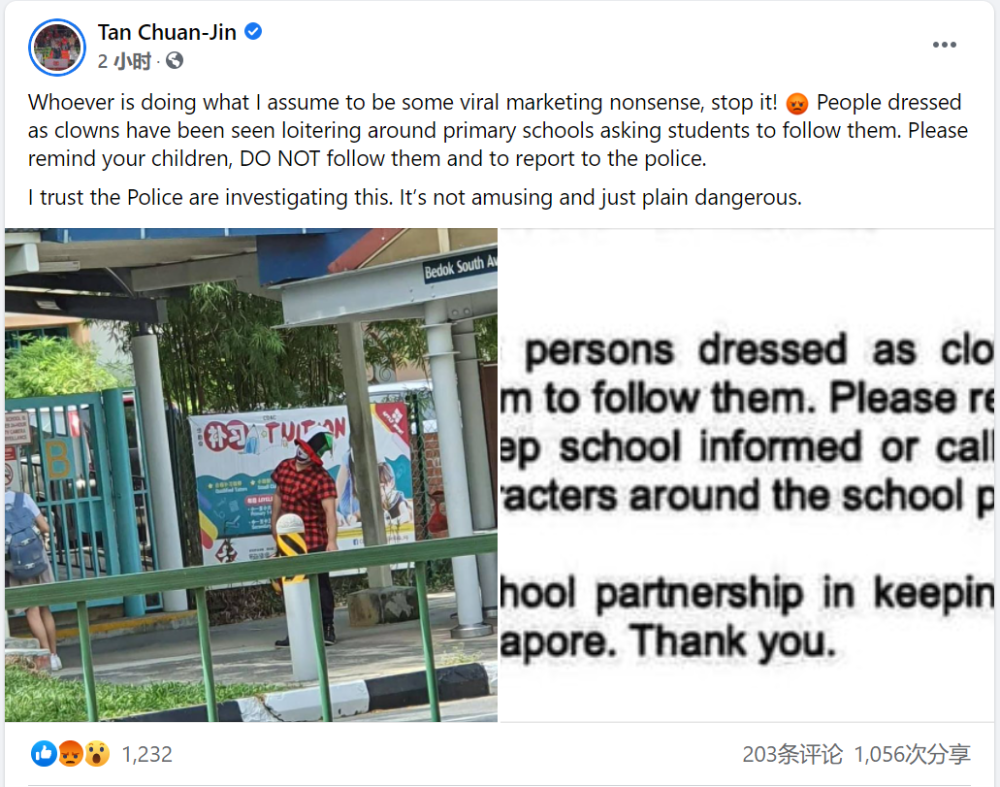1000x787 pixels.
Task: Open the Tan Chuan-Jin name link
Action: coord(167,32)
